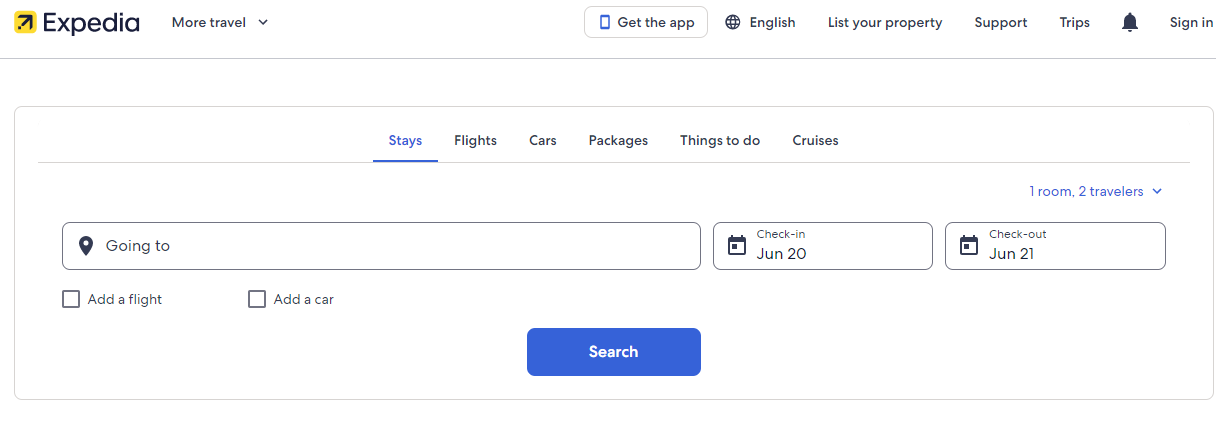
Task: Enable the Add a car checkbox
Action: click(x=257, y=299)
